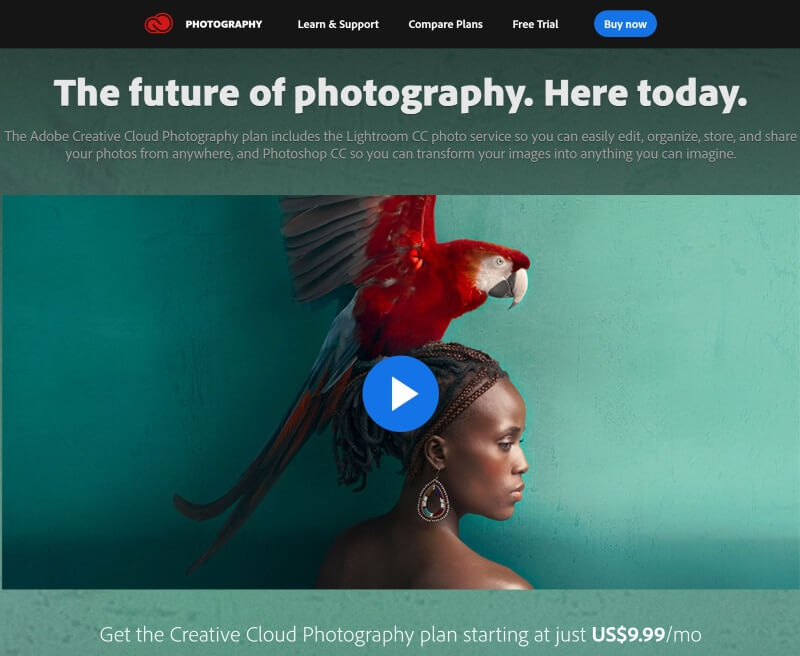
Task: Click the Buy now button
Action: point(625,24)
